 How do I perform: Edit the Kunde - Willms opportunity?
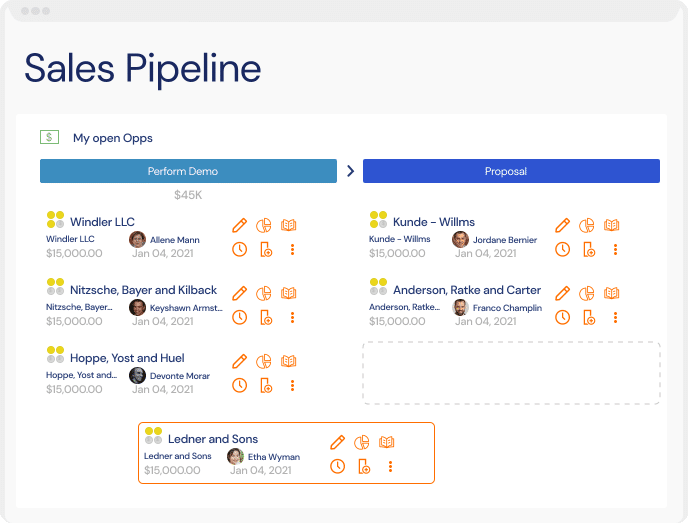pyautogui.click(x=563, y=225)
